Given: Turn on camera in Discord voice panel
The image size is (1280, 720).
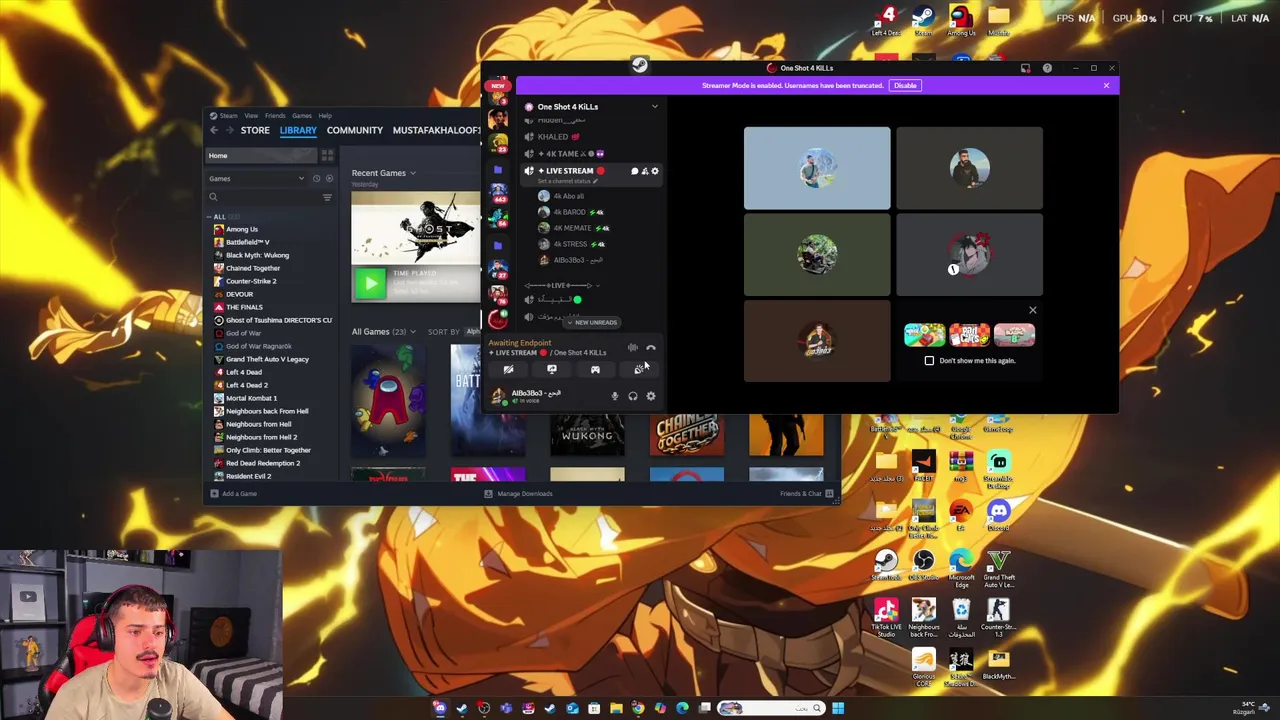Looking at the screenshot, I should [508, 370].
